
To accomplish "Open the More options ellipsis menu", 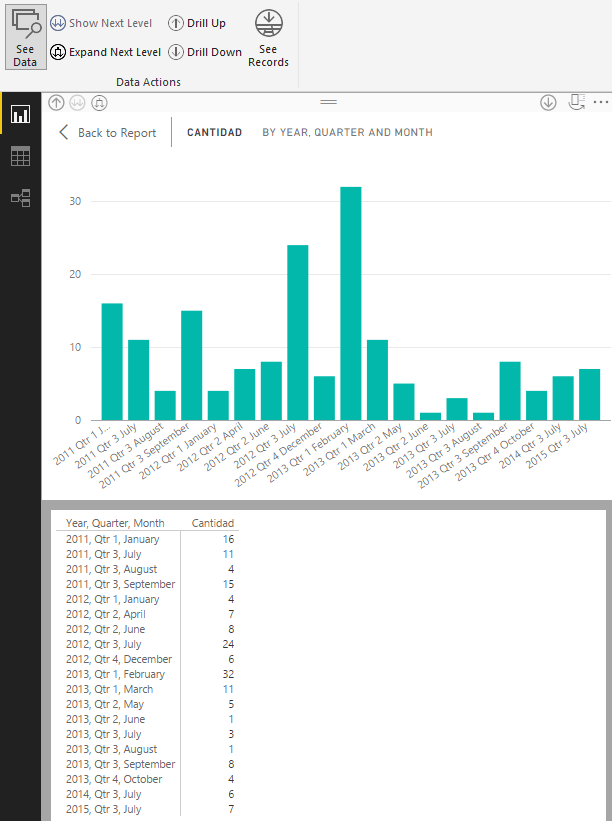I will (x=600, y=102).
